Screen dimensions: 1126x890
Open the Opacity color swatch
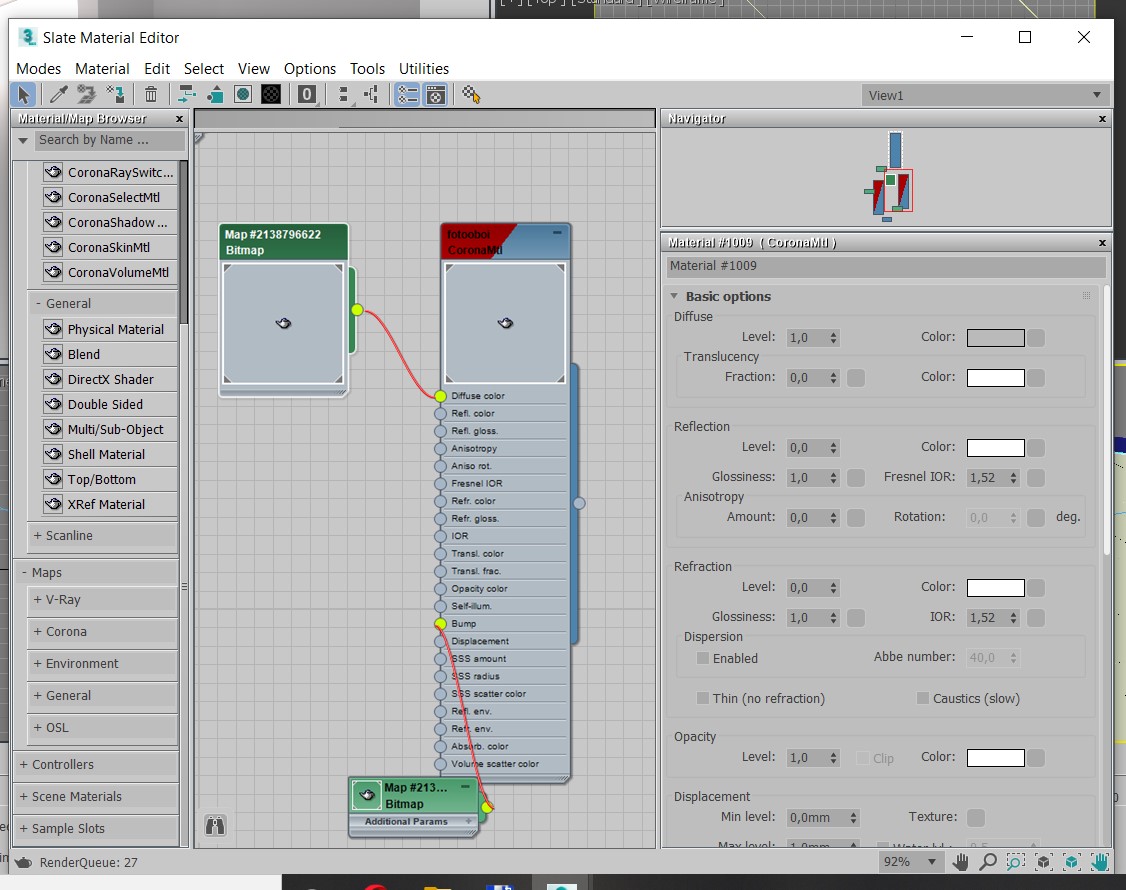point(995,758)
